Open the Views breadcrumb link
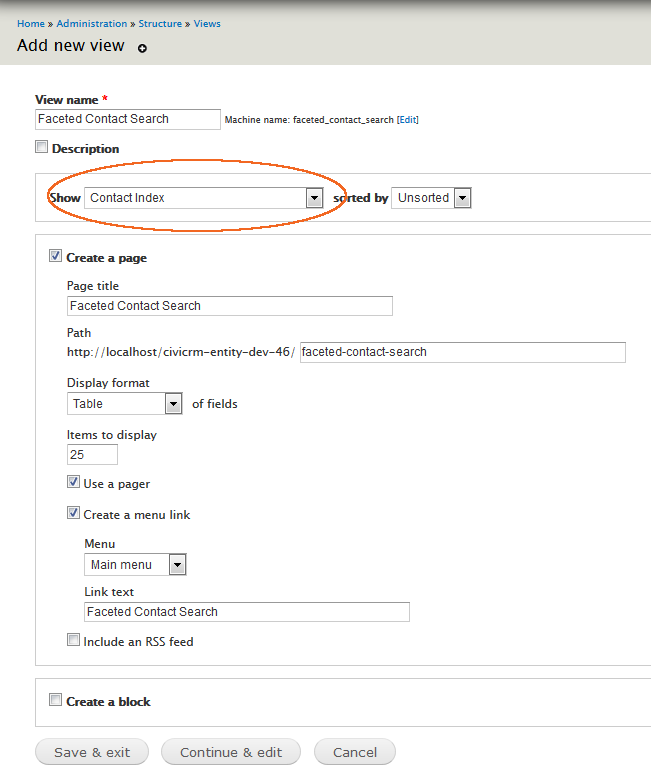The height and width of the screenshot is (784, 651). (207, 24)
